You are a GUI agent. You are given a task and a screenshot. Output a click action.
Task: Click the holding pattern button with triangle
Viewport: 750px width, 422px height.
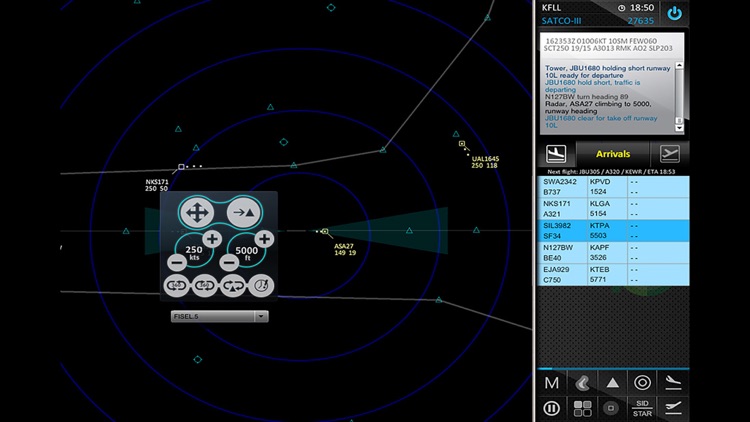[233, 286]
